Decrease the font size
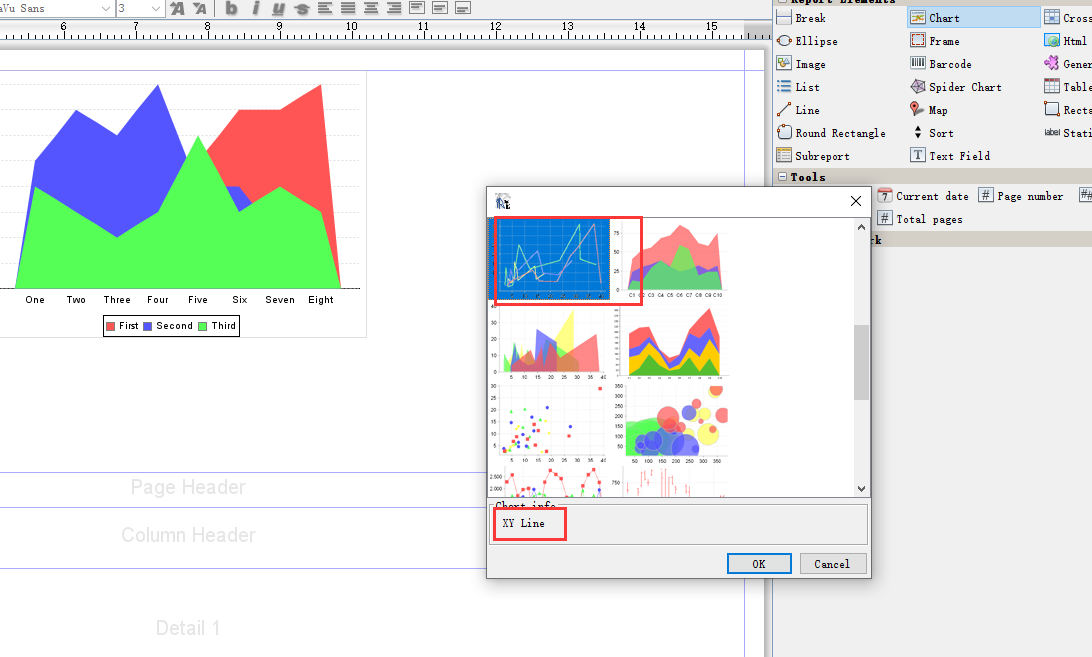 click(x=200, y=8)
